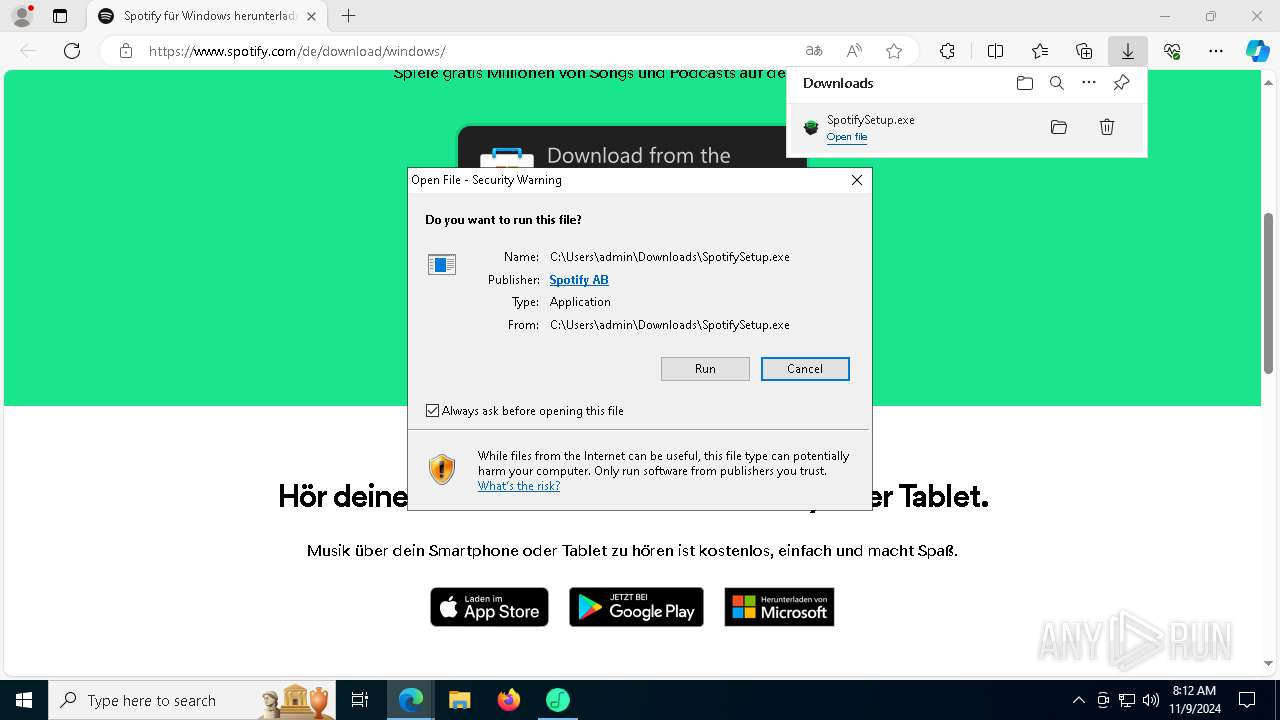Open the Copilot sidebar icon
Screen dimensions: 1280x720
click(x=1257, y=51)
